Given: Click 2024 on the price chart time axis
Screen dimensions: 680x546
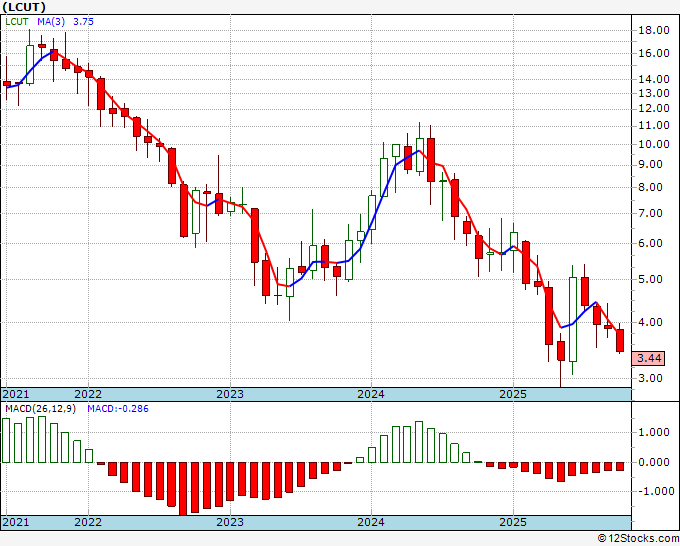Looking at the screenshot, I should (371, 394).
